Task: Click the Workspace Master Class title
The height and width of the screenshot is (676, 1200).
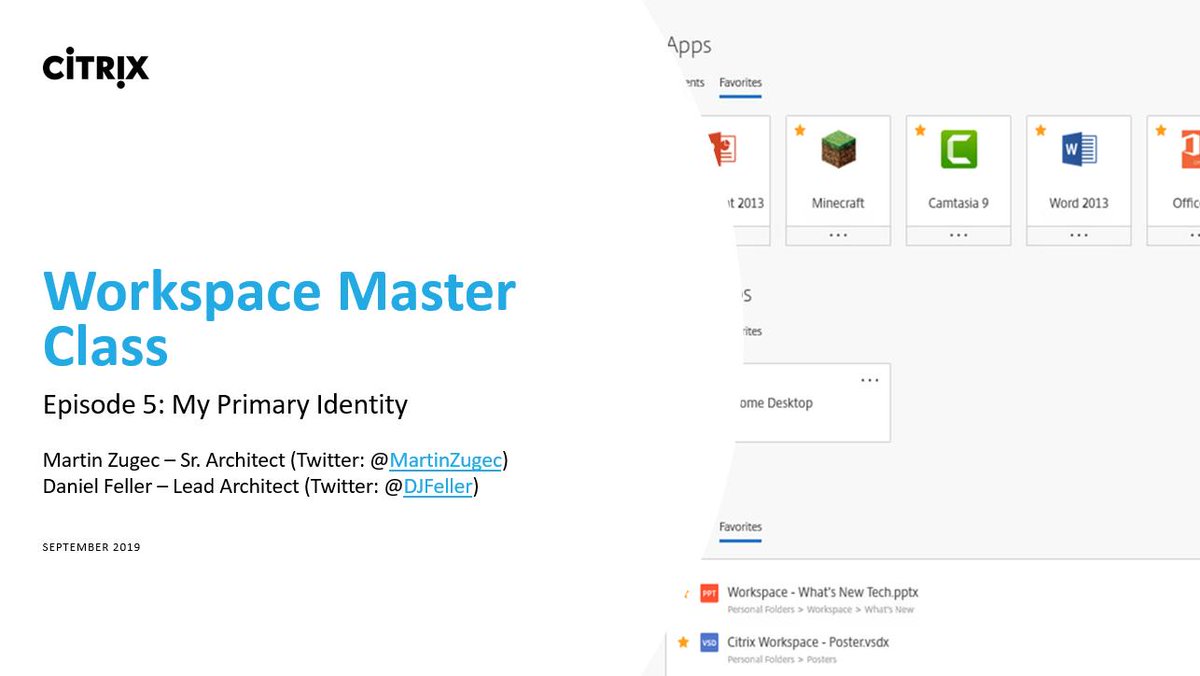Action: [279, 318]
